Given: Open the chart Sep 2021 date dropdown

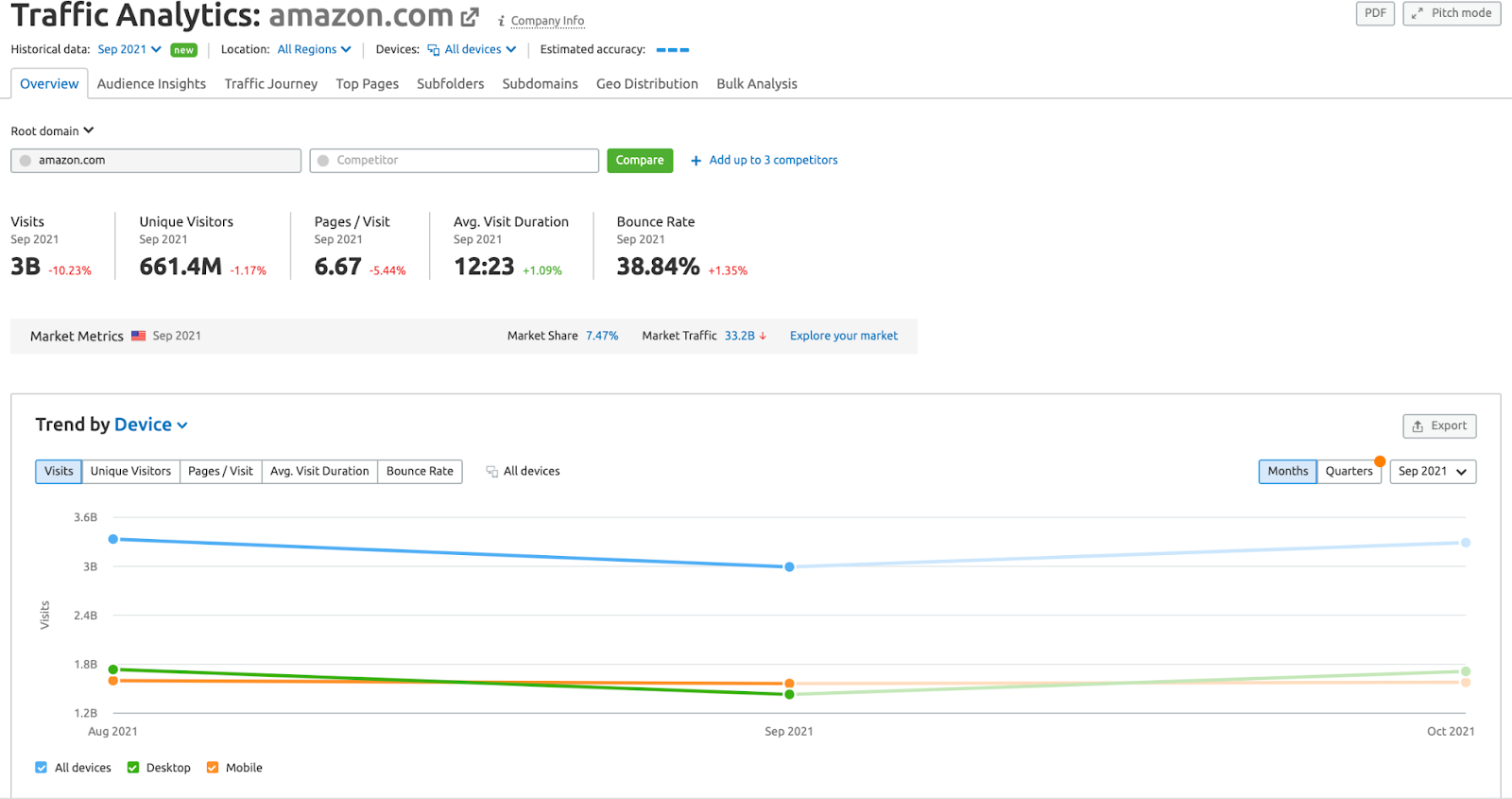Looking at the screenshot, I should [1433, 471].
